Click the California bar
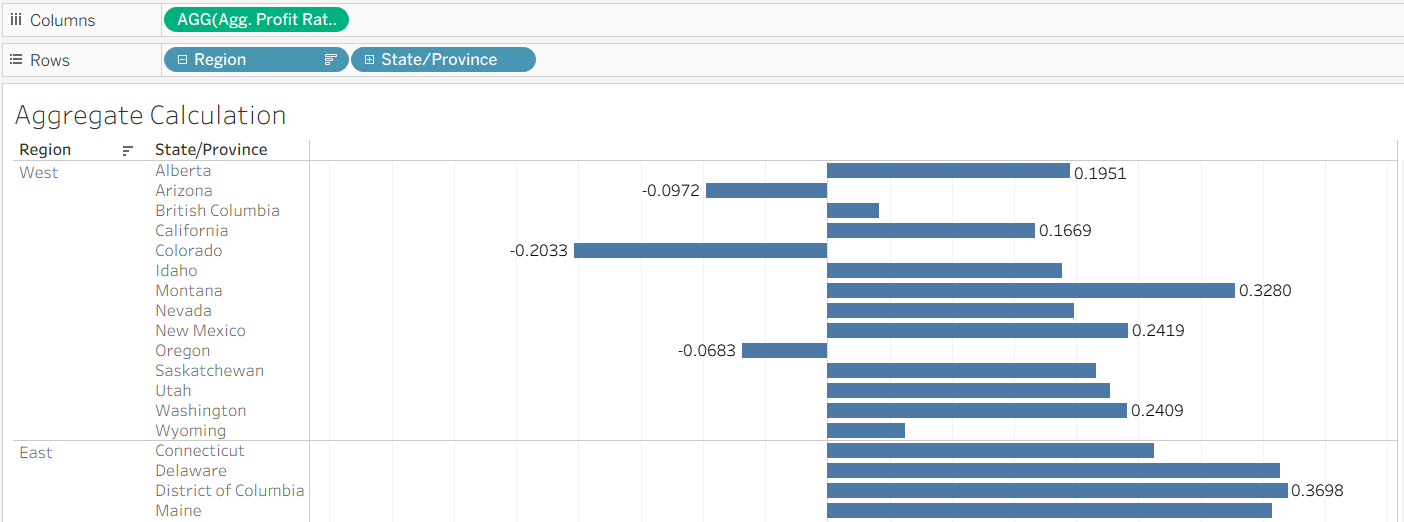This screenshot has height=522, width=1404. click(931, 230)
